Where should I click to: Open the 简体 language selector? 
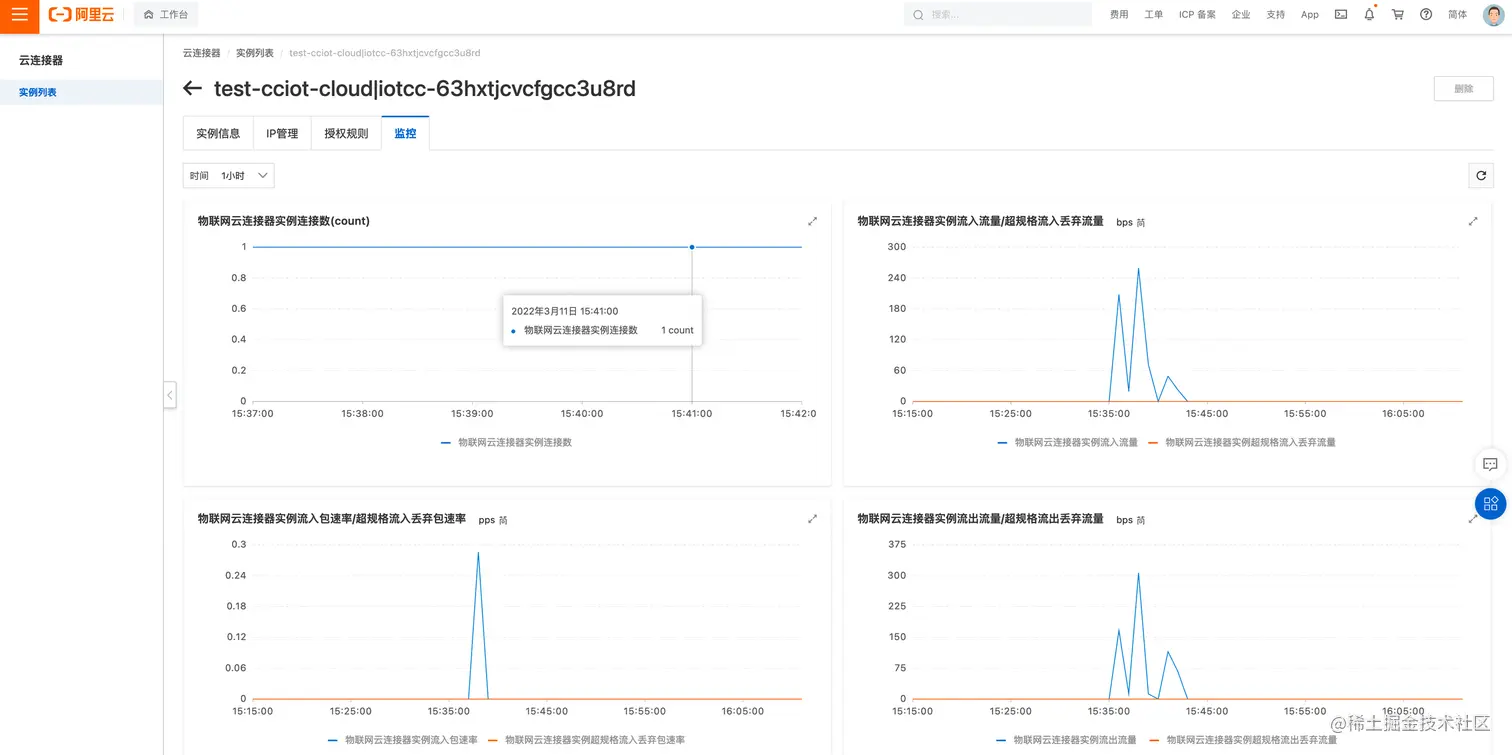pyautogui.click(x=1458, y=15)
